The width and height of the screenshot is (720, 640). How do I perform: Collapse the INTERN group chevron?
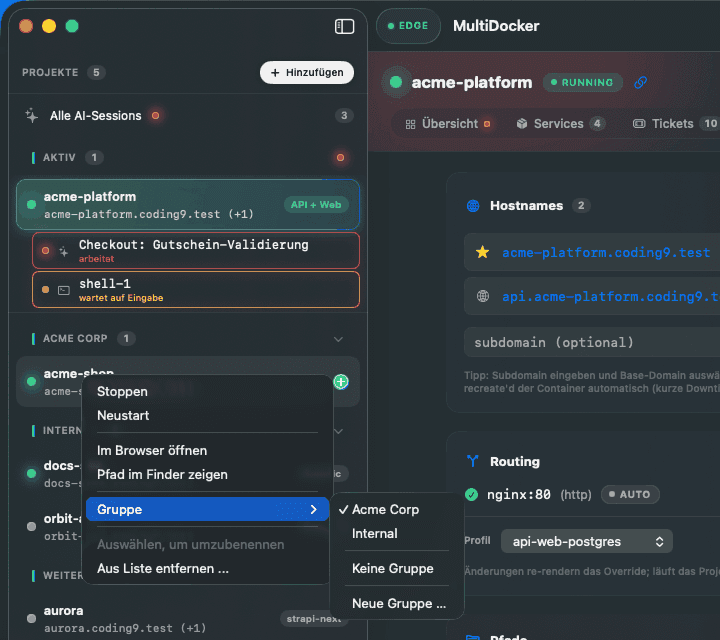pyautogui.click(x=338, y=431)
